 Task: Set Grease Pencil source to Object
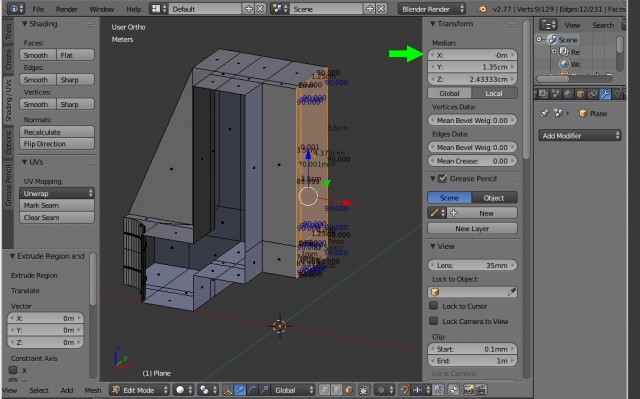pyautogui.click(x=494, y=197)
